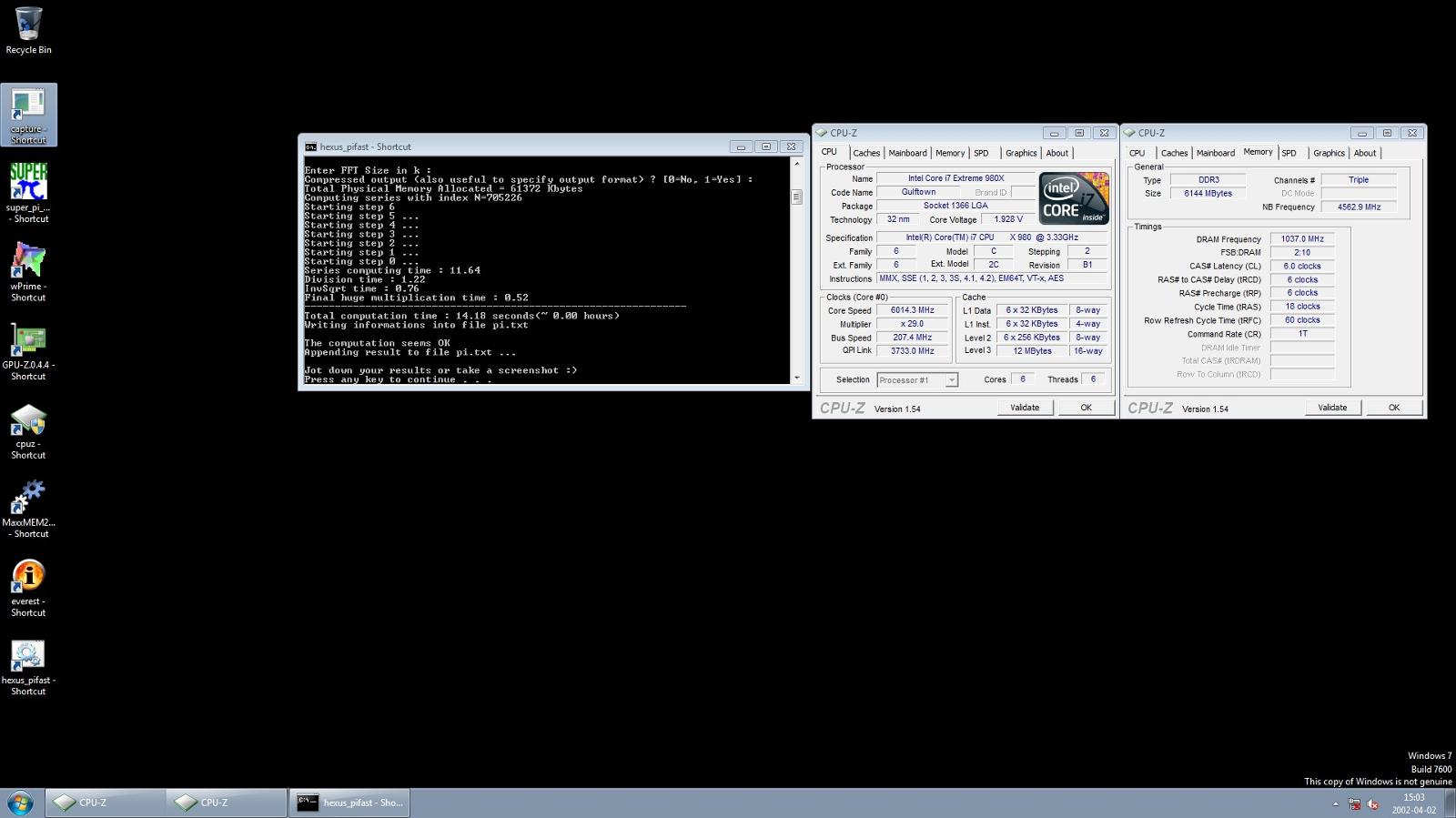
Task: Show hidden tray icons arrow
Action: [1335, 804]
